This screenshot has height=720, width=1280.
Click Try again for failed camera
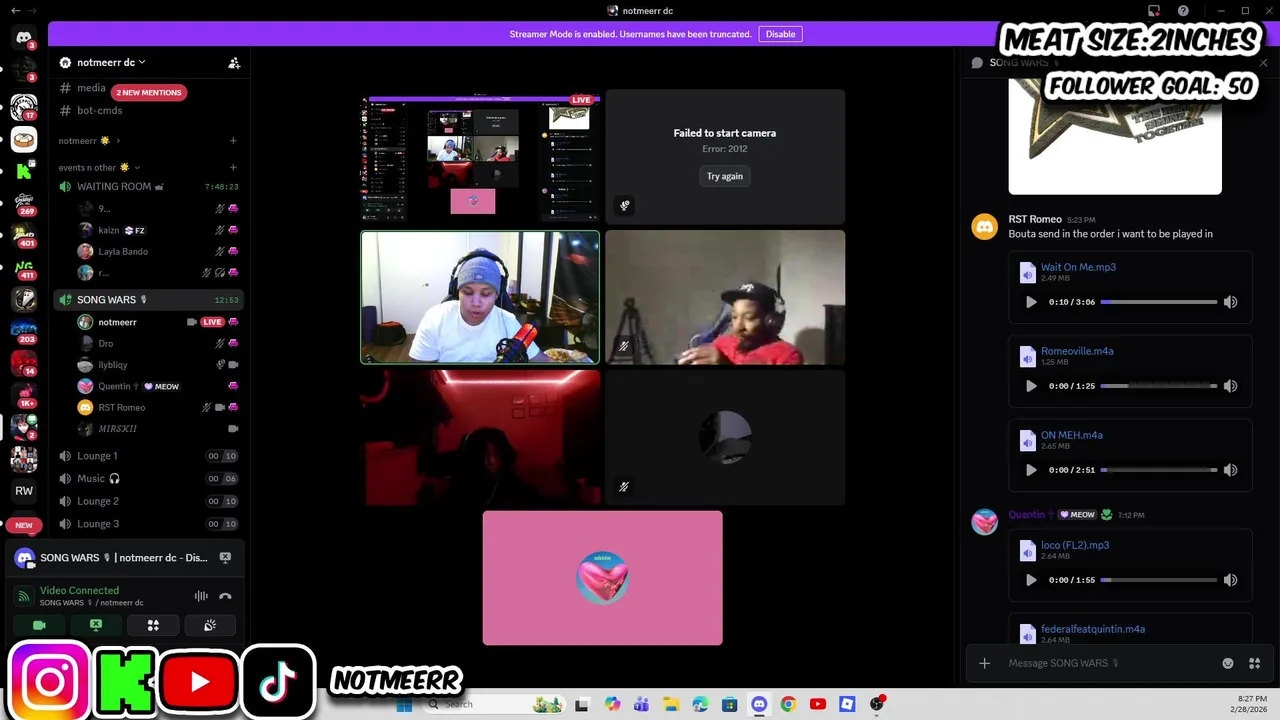[x=725, y=176]
